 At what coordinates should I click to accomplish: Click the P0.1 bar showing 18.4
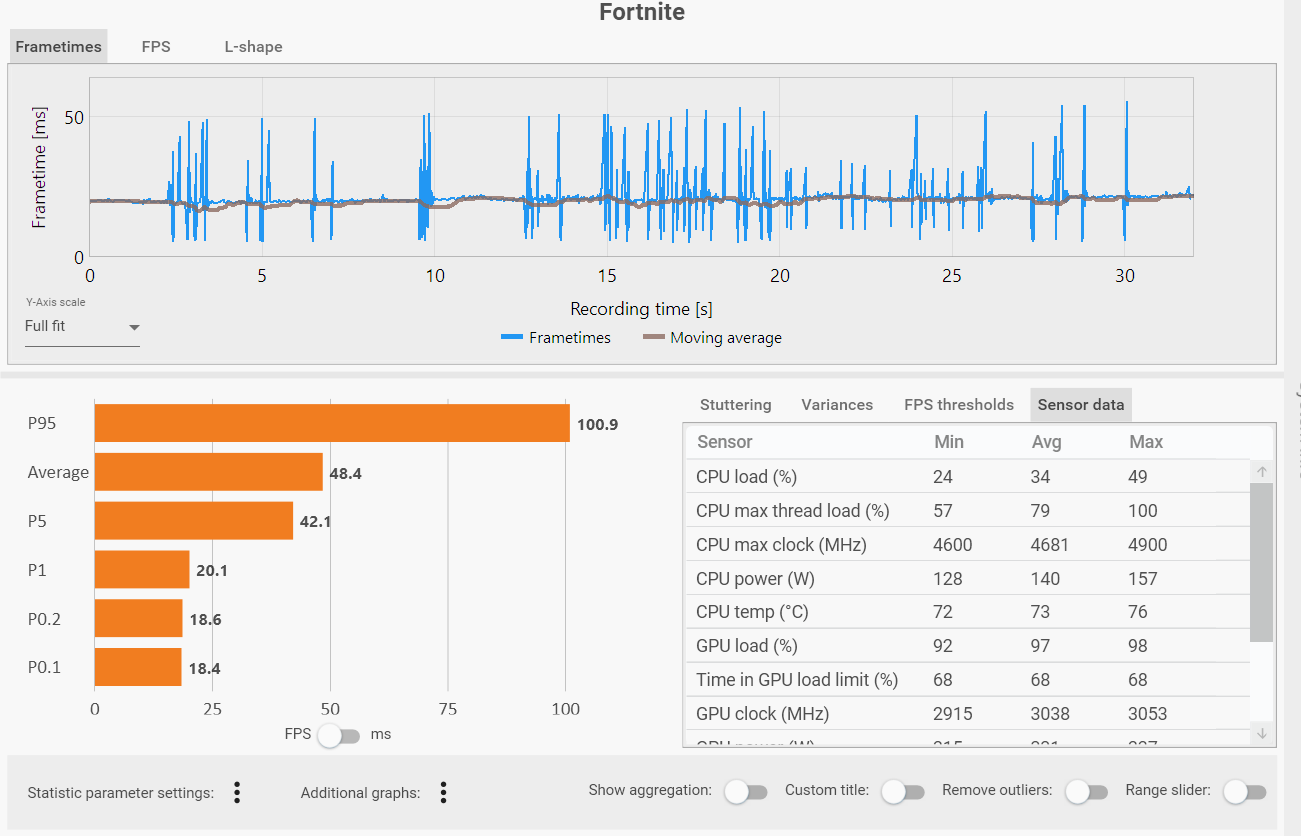[138, 667]
